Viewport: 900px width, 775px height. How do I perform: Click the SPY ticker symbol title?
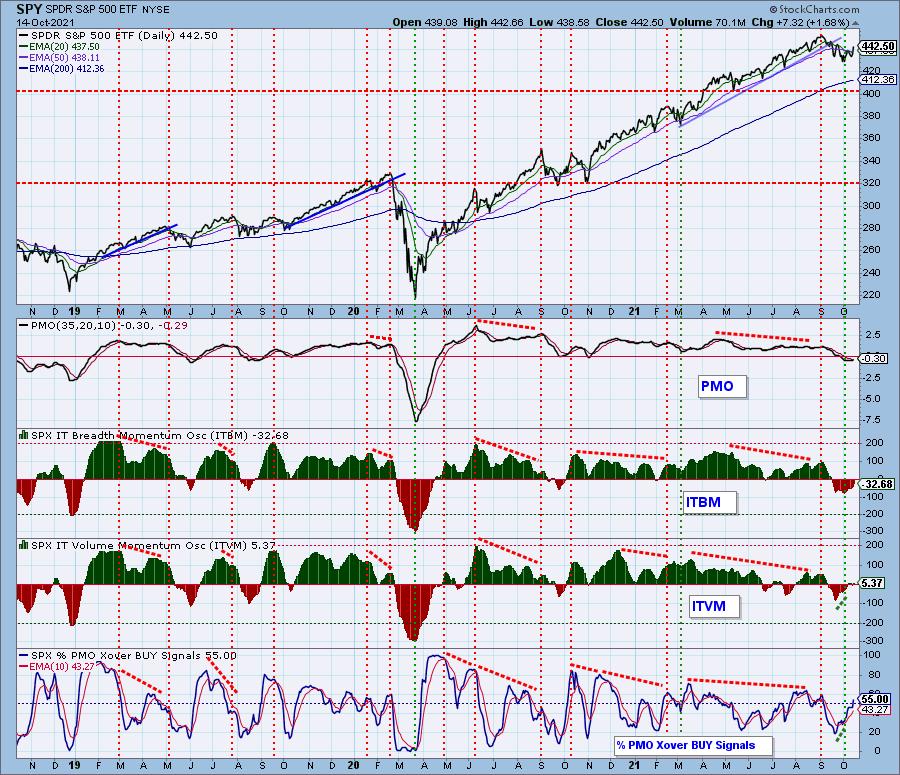point(29,9)
